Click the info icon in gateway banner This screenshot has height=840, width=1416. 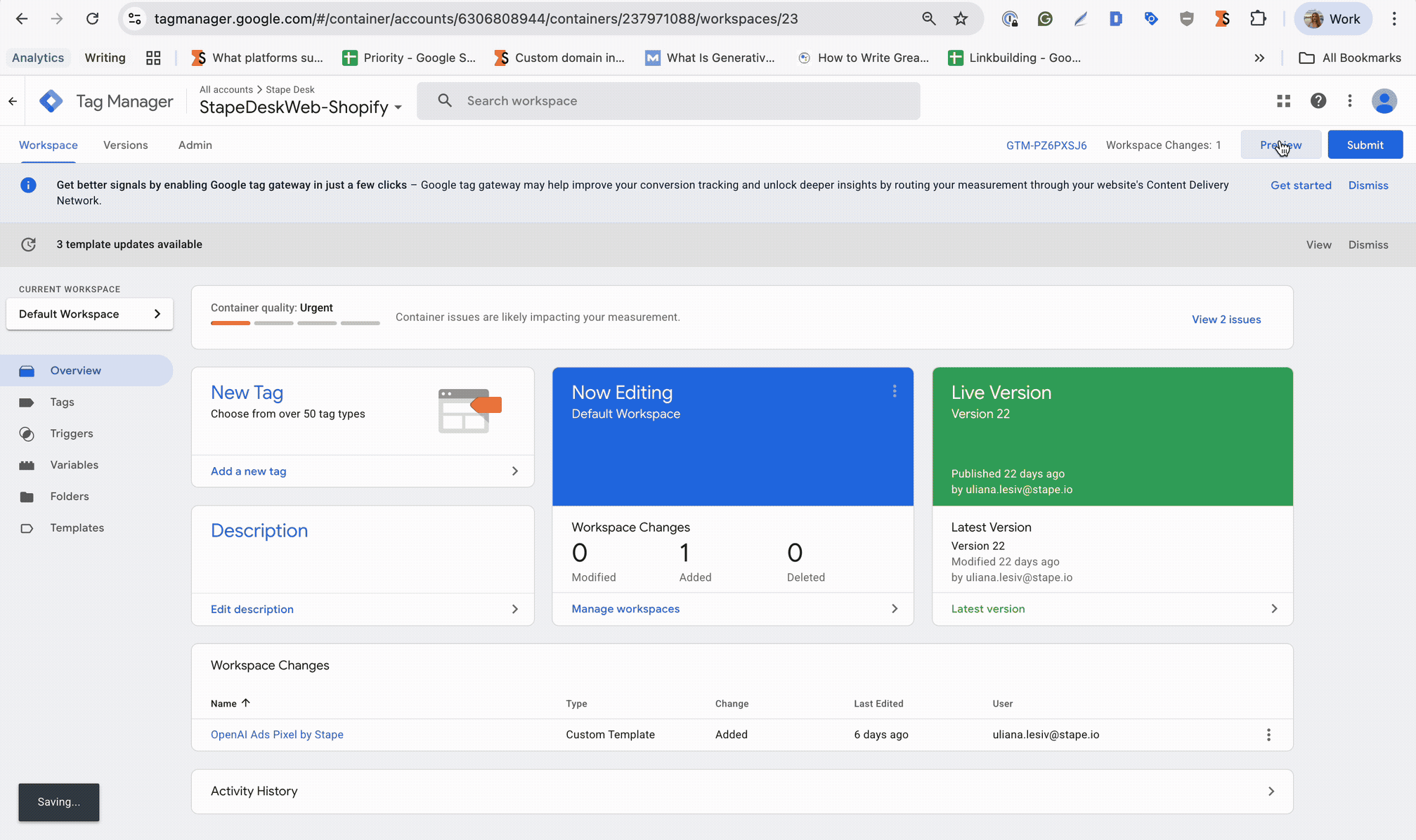[28, 185]
